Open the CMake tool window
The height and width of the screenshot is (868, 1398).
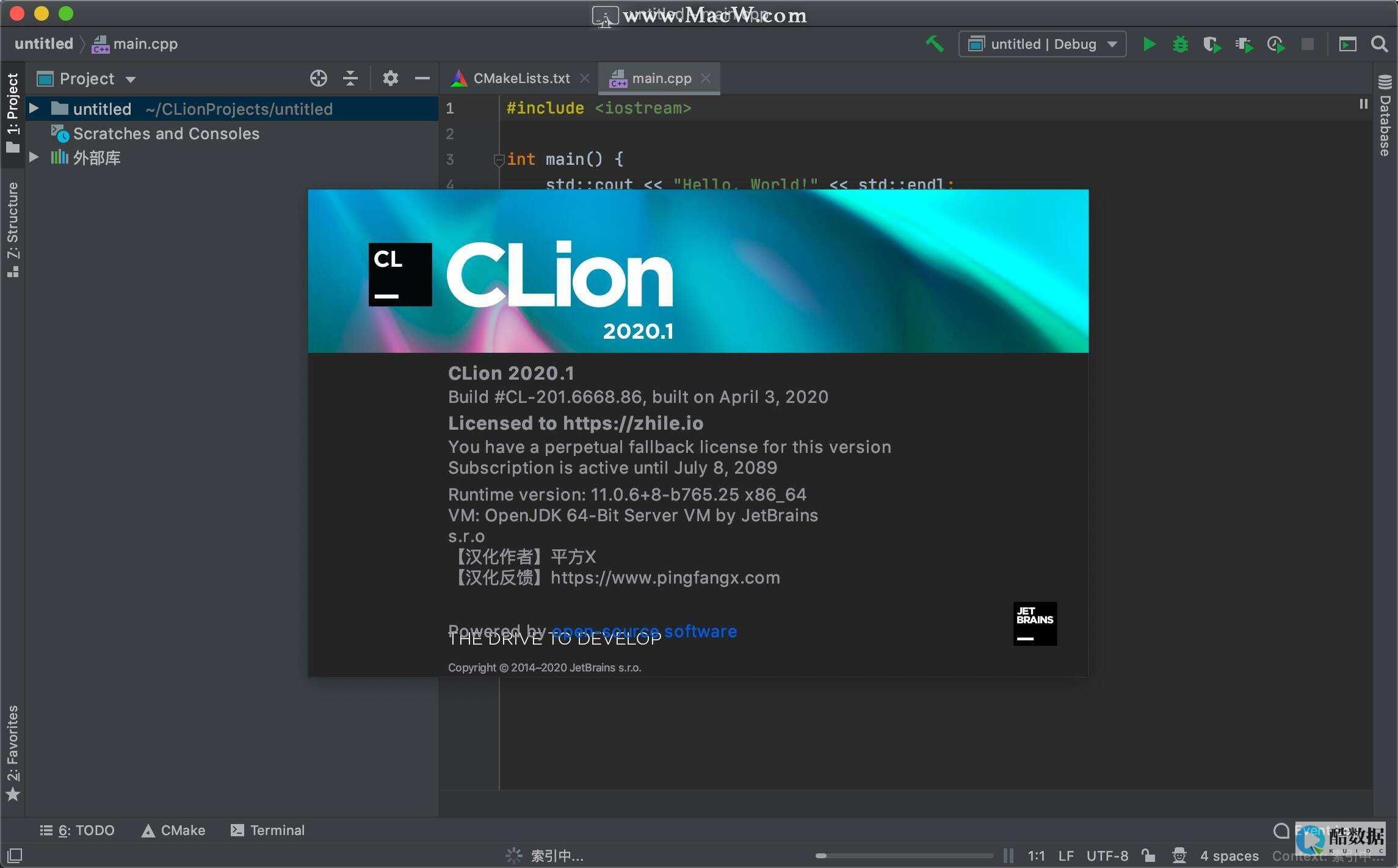(173, 830)
